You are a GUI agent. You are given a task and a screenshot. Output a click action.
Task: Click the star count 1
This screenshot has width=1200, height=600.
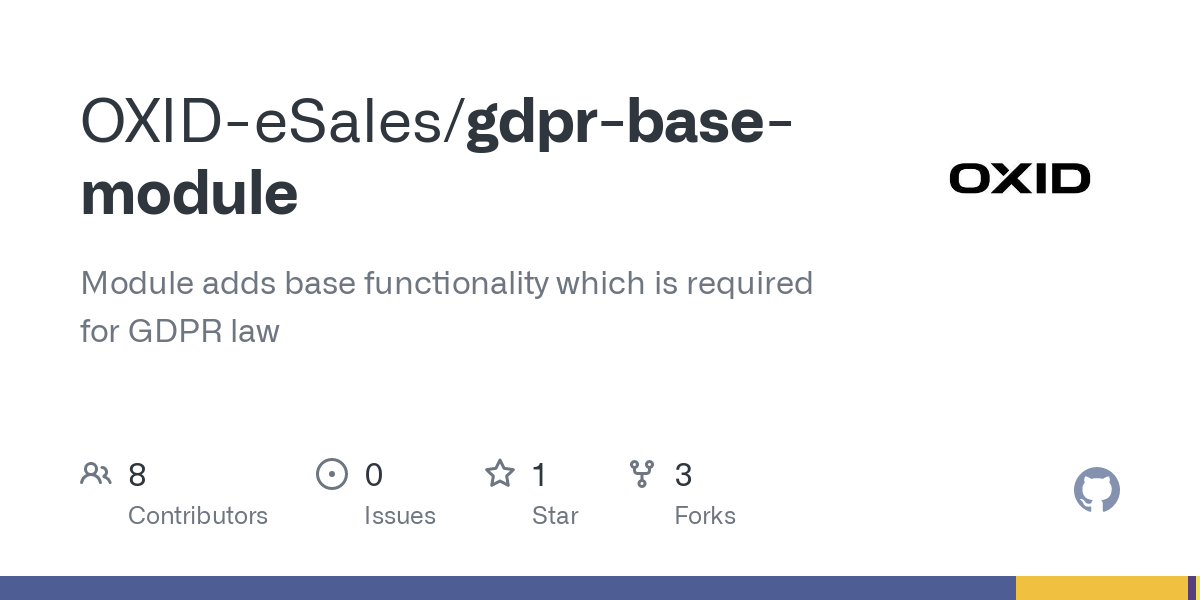click(539, 475)
